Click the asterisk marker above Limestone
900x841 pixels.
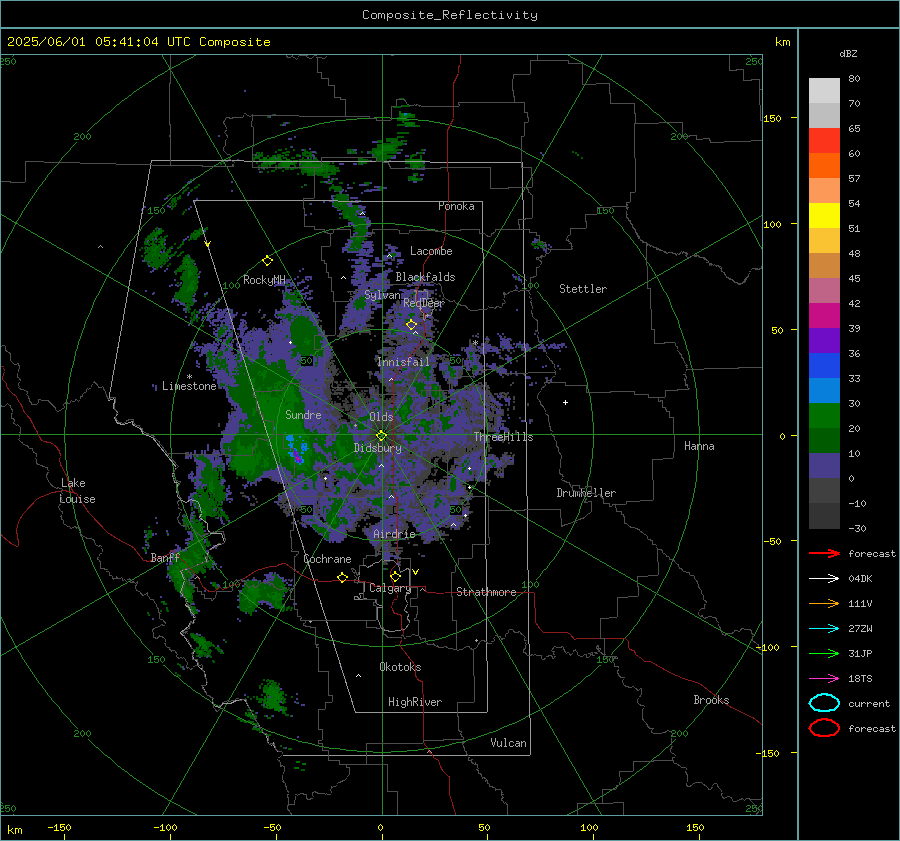click(189, 377)
